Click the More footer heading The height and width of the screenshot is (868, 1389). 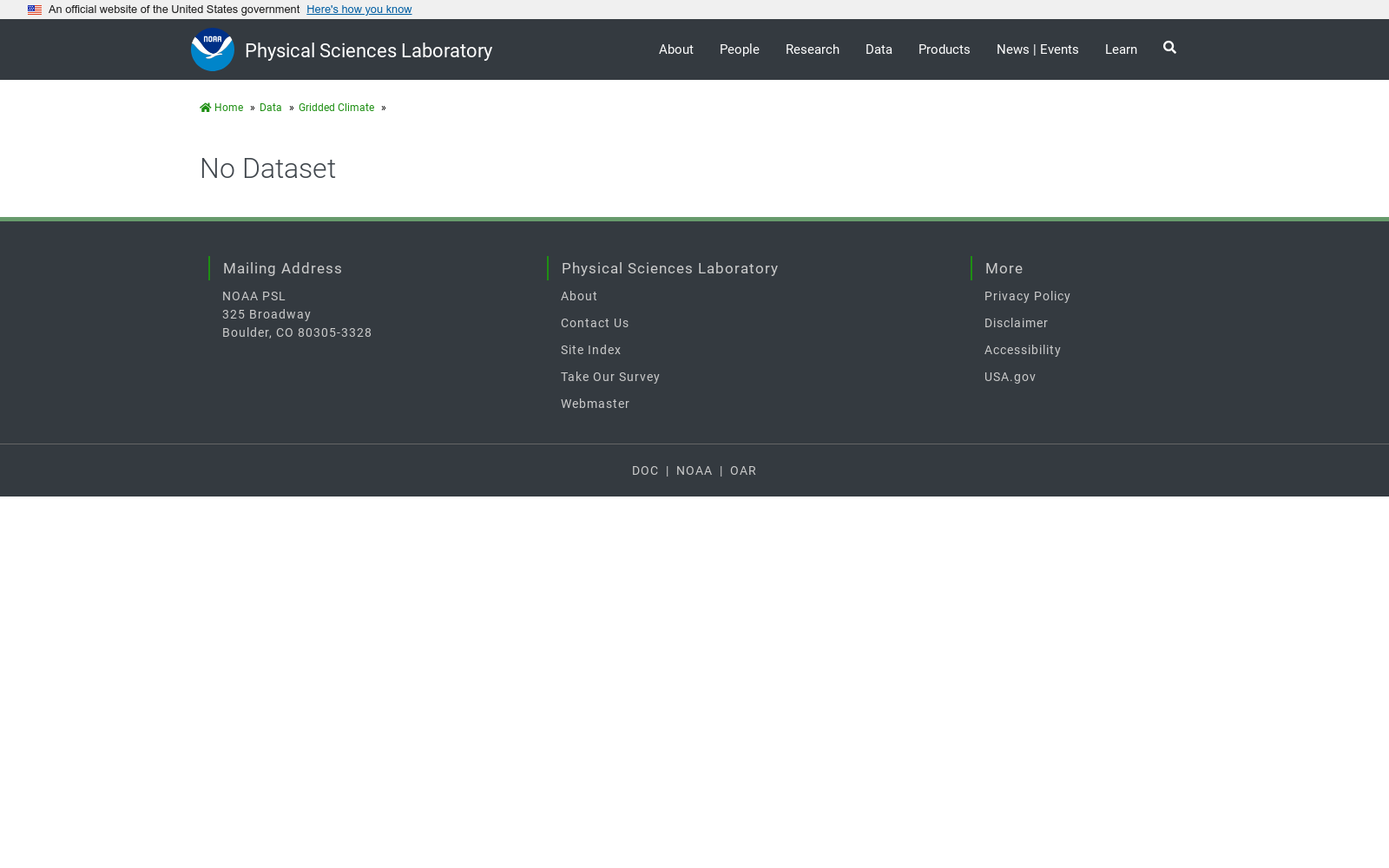(x=1004, y=268)
